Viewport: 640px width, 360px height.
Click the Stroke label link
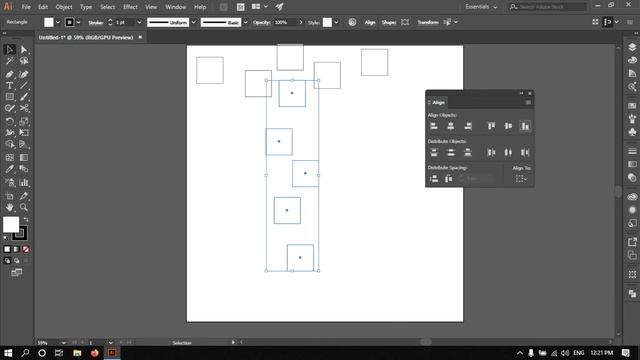click(96, 22)
